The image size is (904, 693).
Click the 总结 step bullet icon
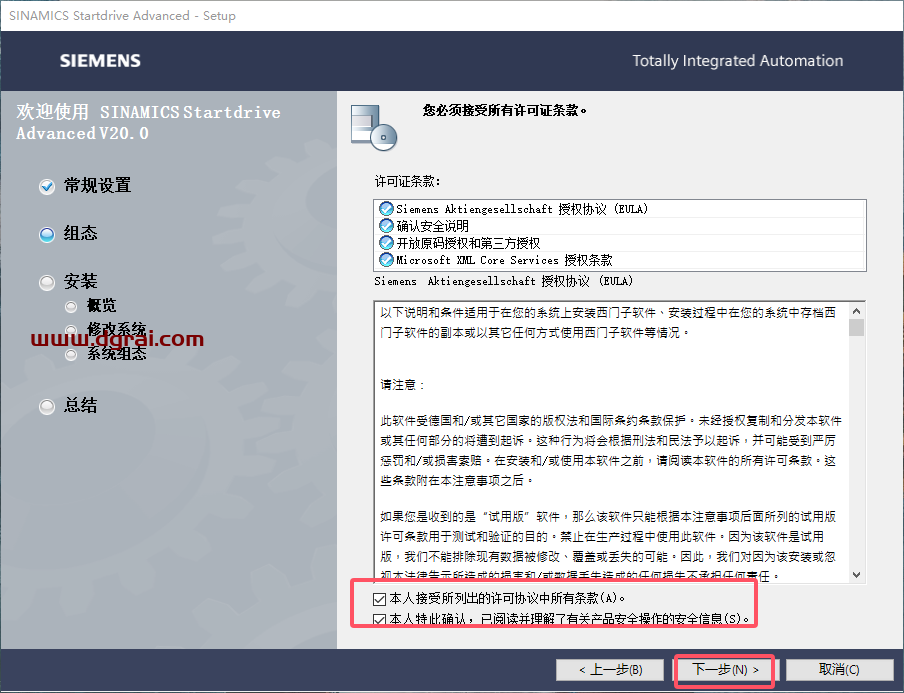click(x=47, y=406)
